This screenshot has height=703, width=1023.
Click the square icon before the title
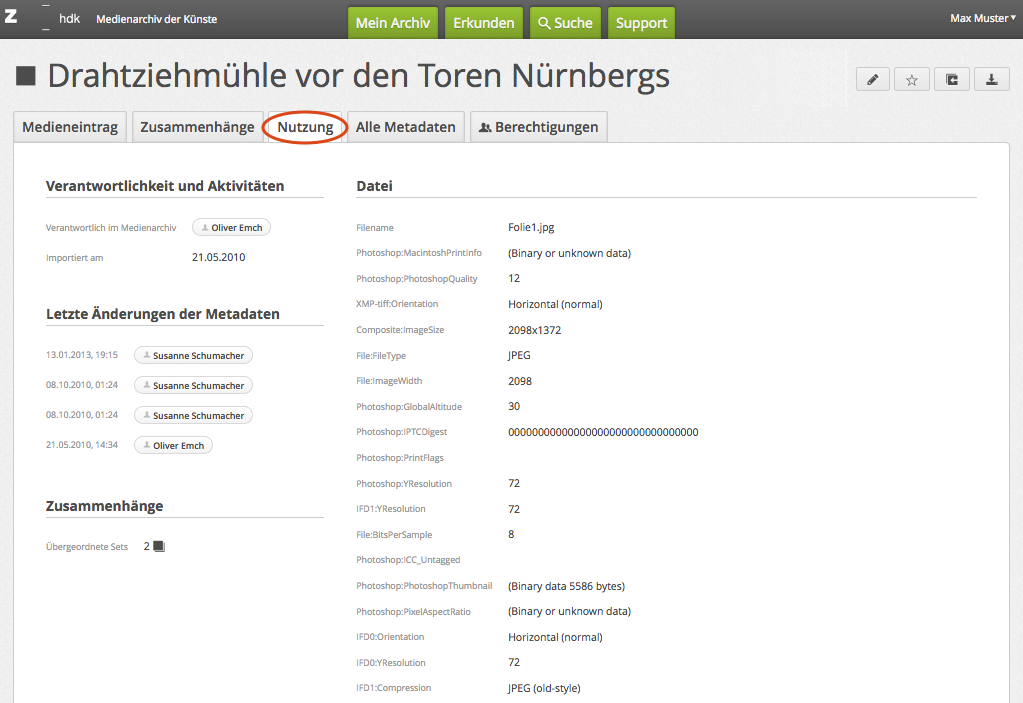[26, 76]
